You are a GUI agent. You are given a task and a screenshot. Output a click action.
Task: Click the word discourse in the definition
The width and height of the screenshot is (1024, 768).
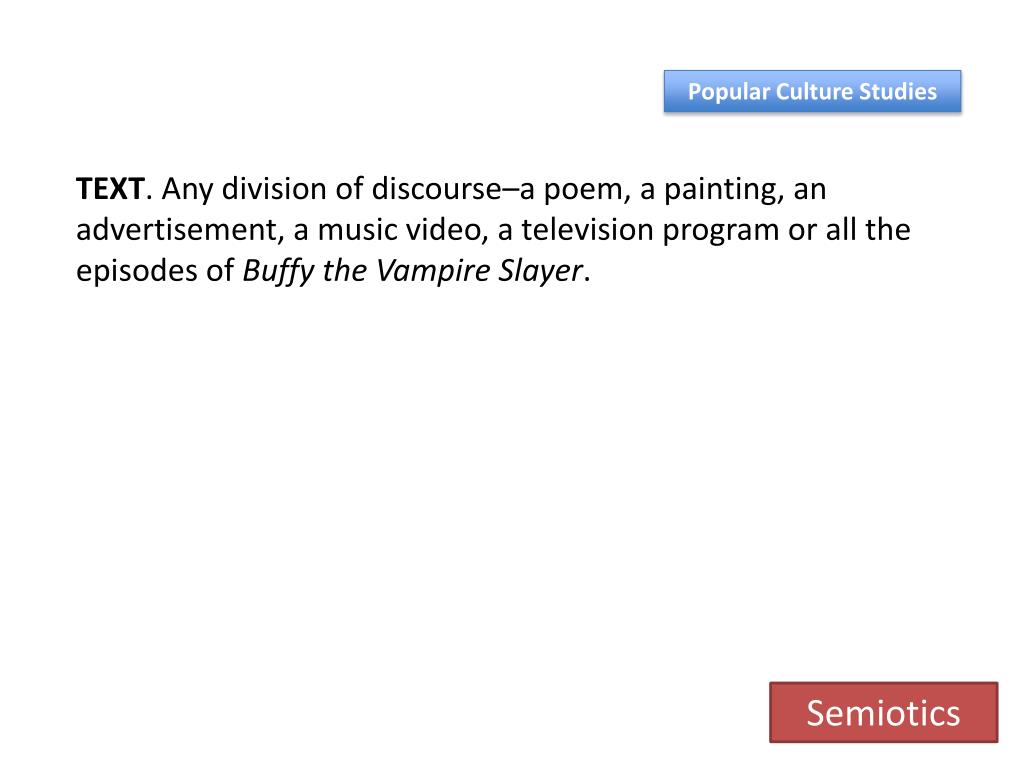pos(436,189)
